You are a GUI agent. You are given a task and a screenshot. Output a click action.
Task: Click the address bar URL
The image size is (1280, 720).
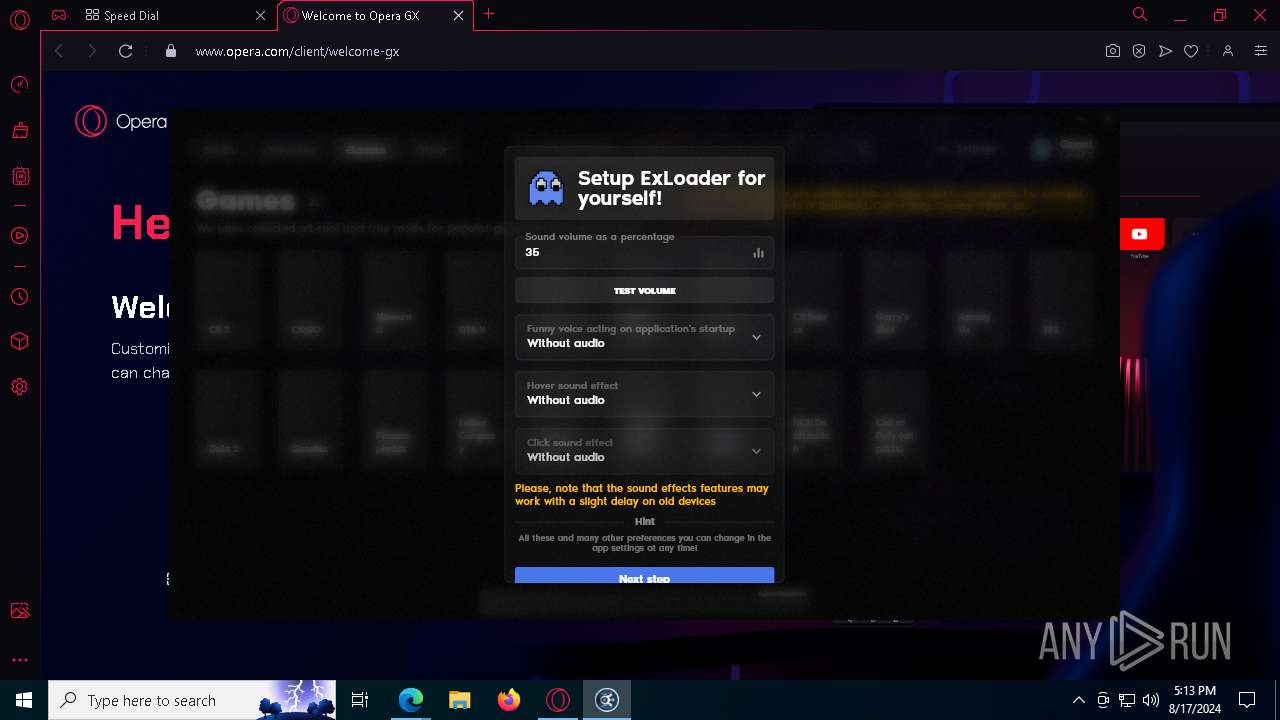[x=297, y=51]
